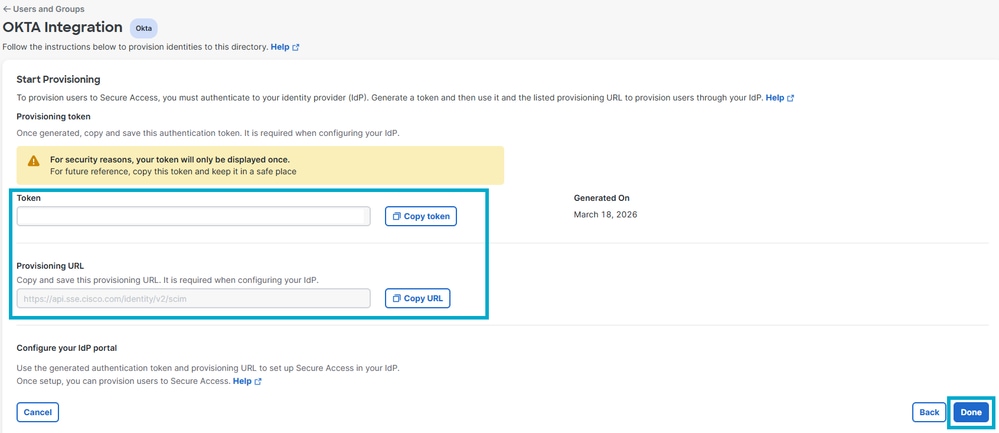
Task: Click the Done button
Action: click(x=971, y=412)
